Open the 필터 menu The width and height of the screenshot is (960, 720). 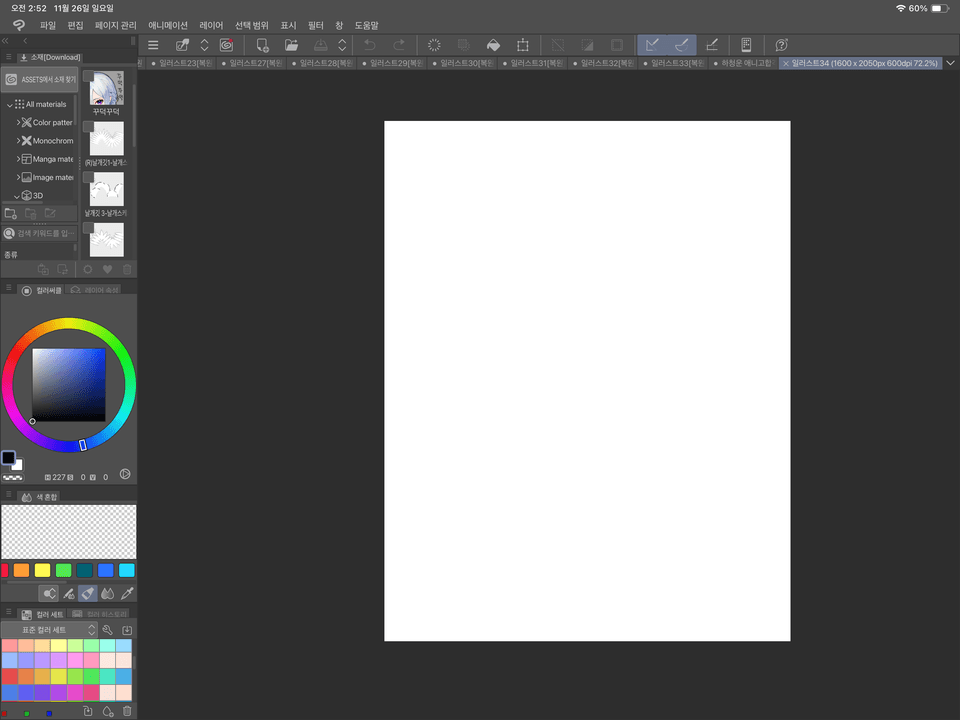click(315, 25)
